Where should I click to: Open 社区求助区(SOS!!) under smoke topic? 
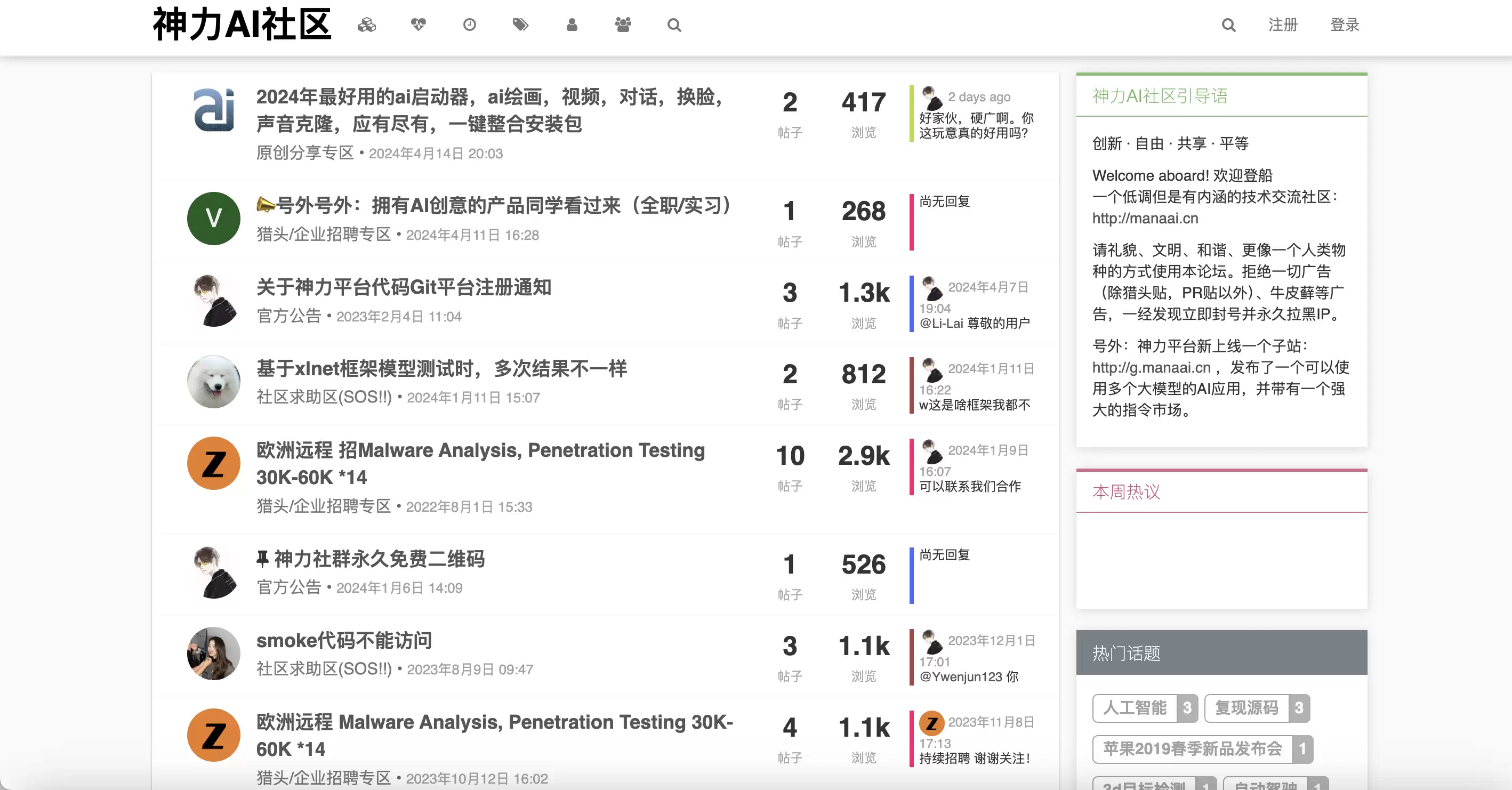[324, 668]
